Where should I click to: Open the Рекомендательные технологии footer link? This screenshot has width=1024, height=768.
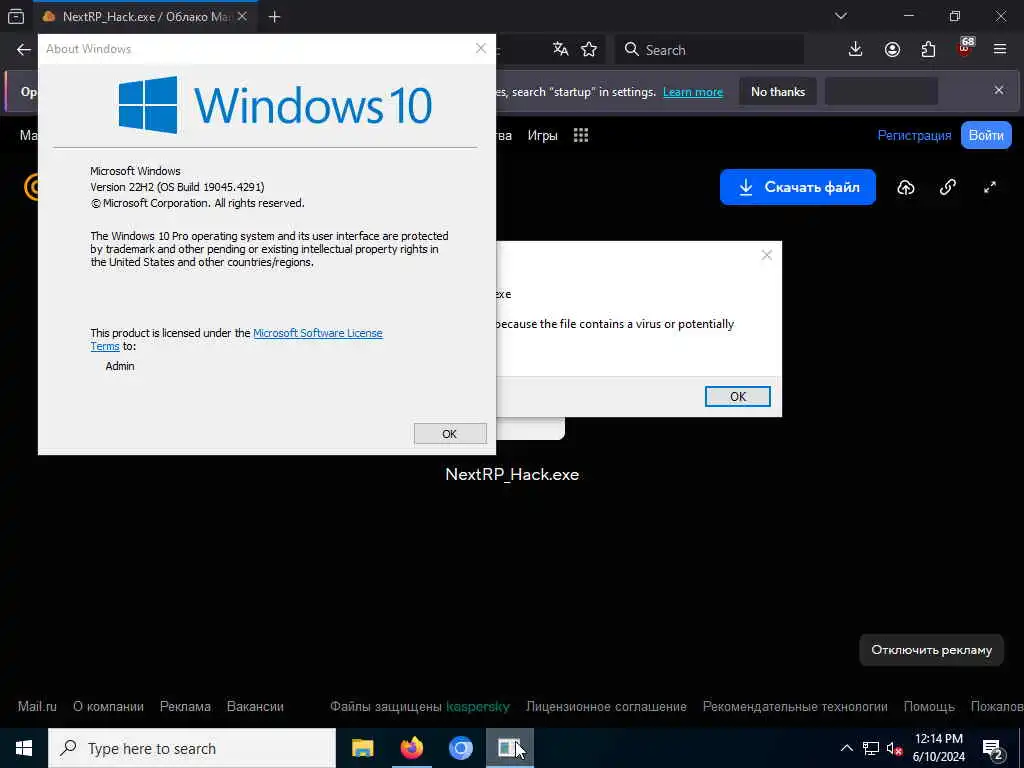click(795, 707)
